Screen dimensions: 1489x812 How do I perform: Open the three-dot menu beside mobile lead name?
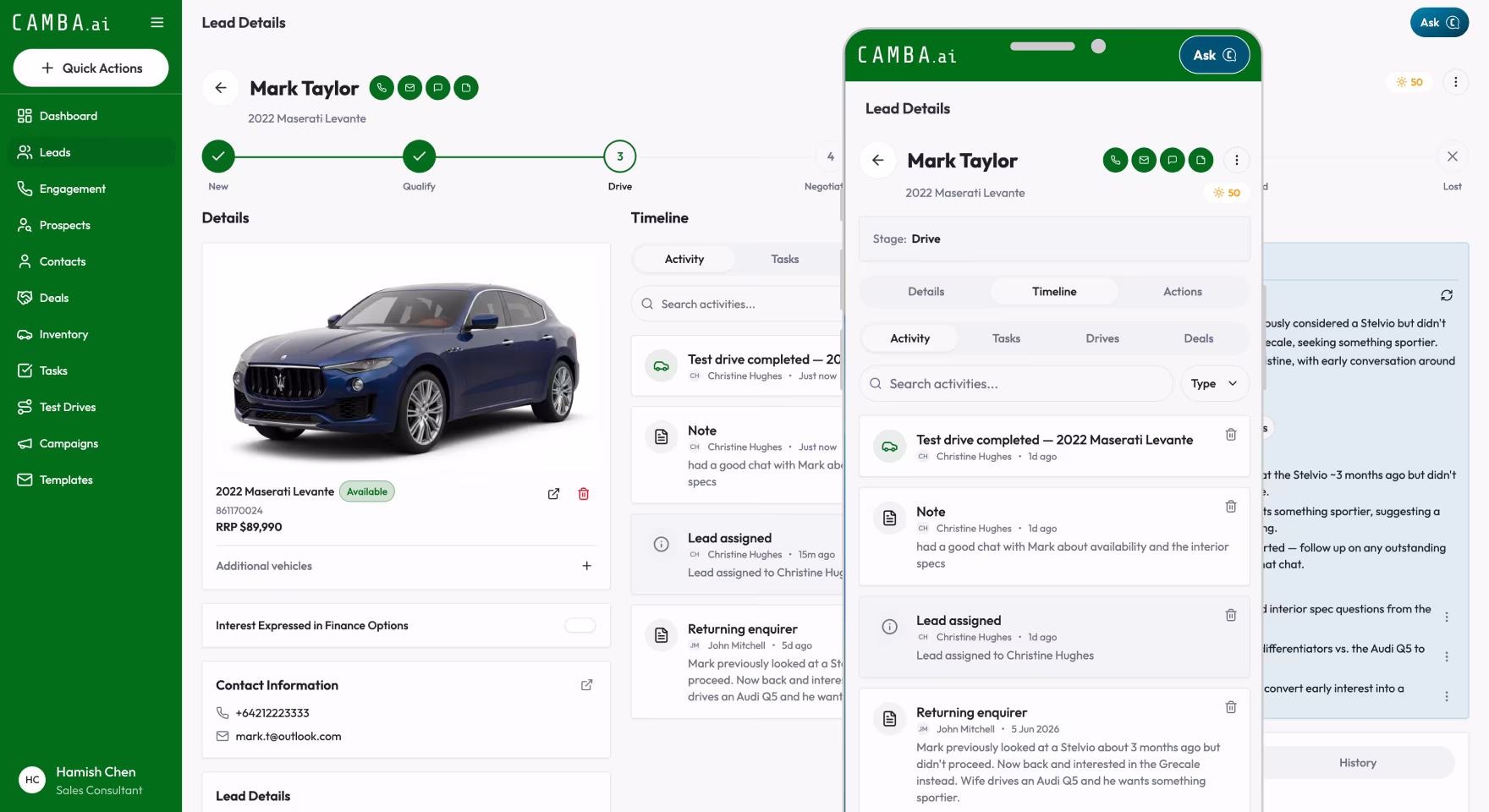pyautogui.click(x=1236, y=160)
